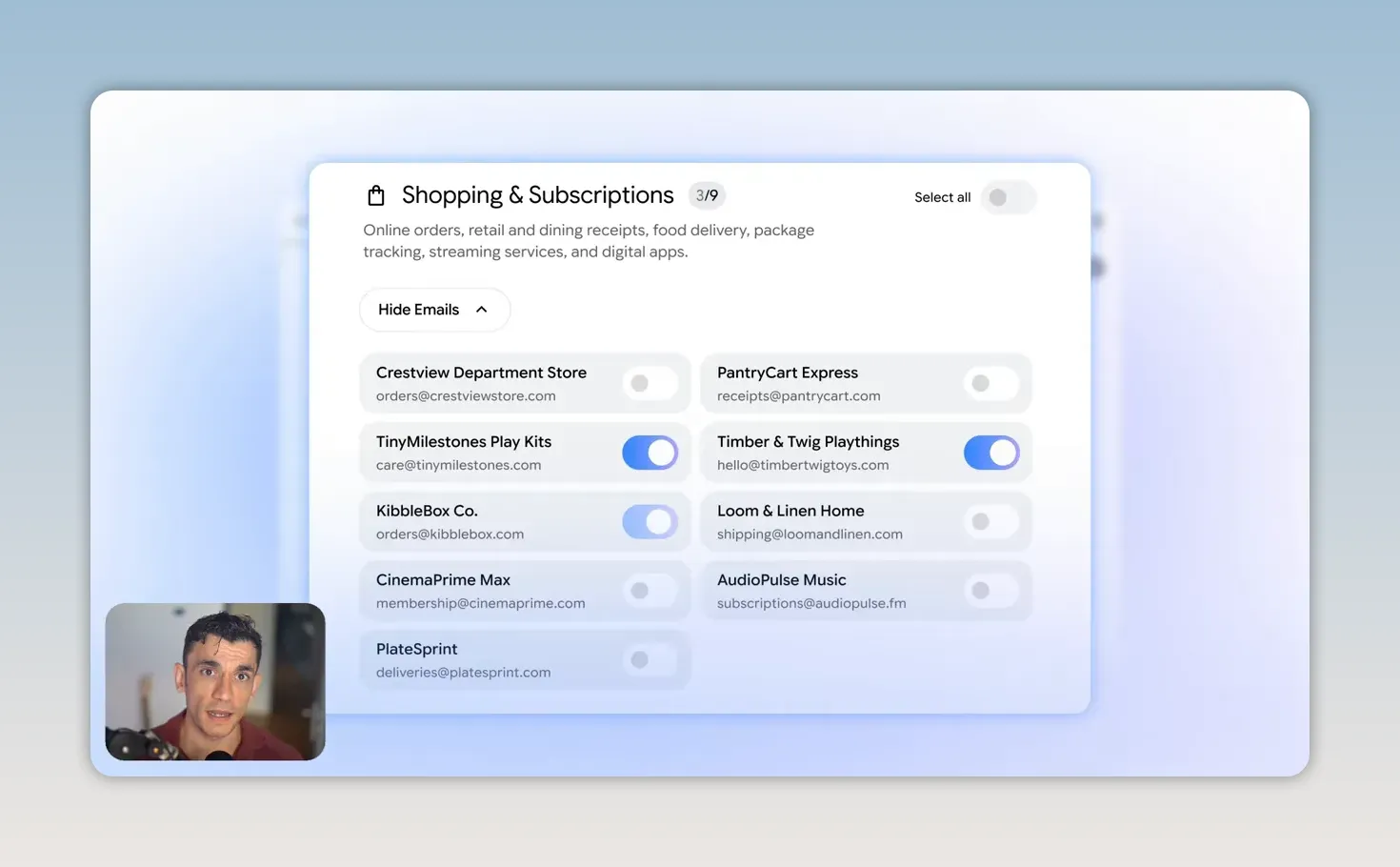
Task: Click receipts@pantrycart.com email address
Action: click(798, 396)
